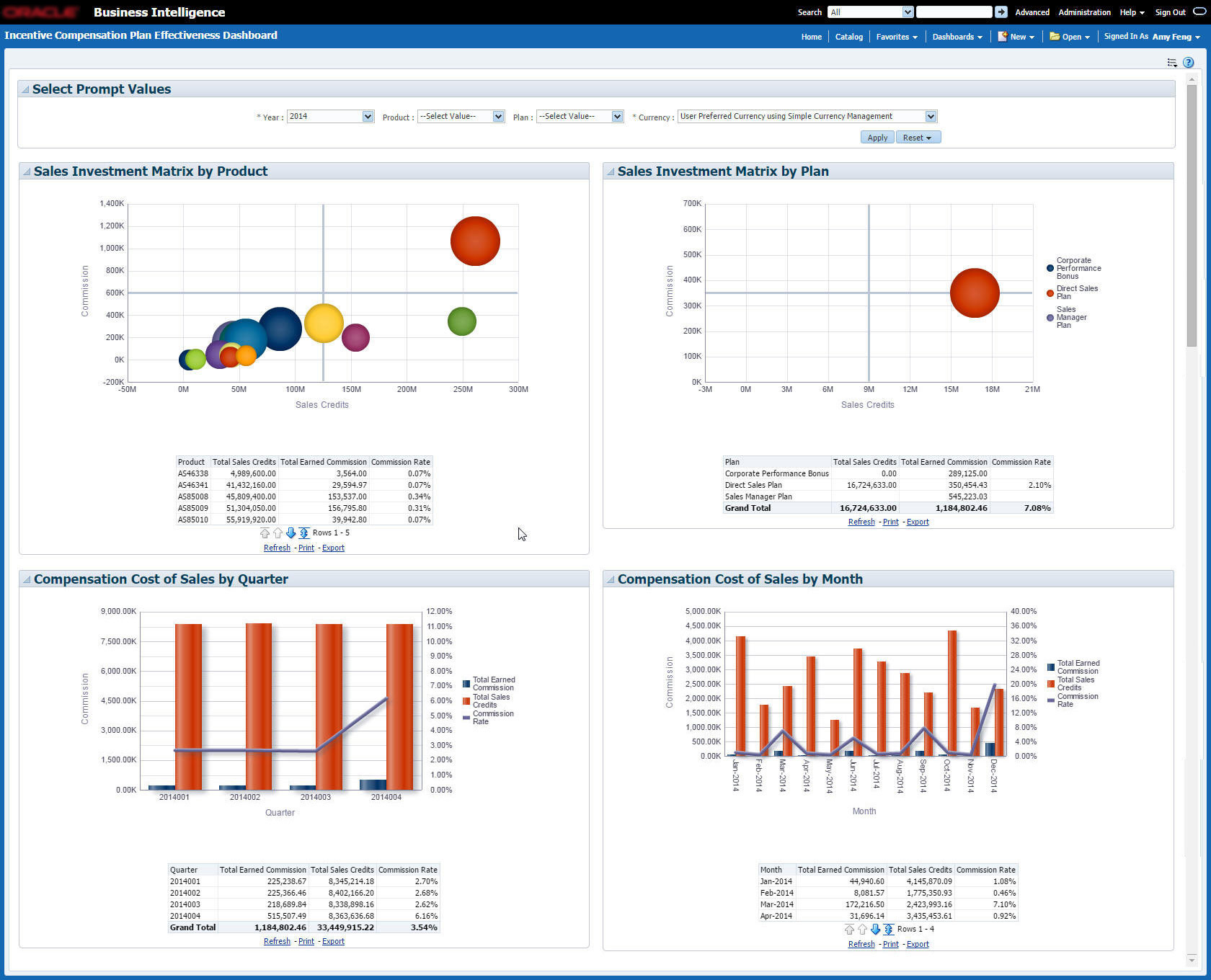
Task: Show all rows in Product table
Action: [x=304, y=533]
